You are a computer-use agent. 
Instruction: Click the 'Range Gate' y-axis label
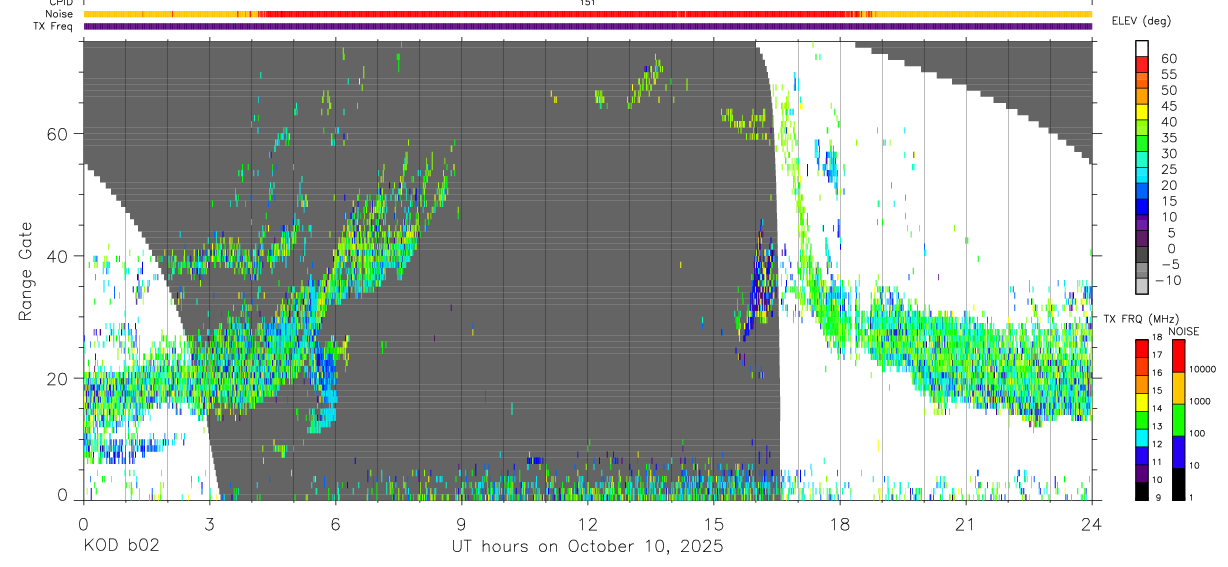[28, 271]
